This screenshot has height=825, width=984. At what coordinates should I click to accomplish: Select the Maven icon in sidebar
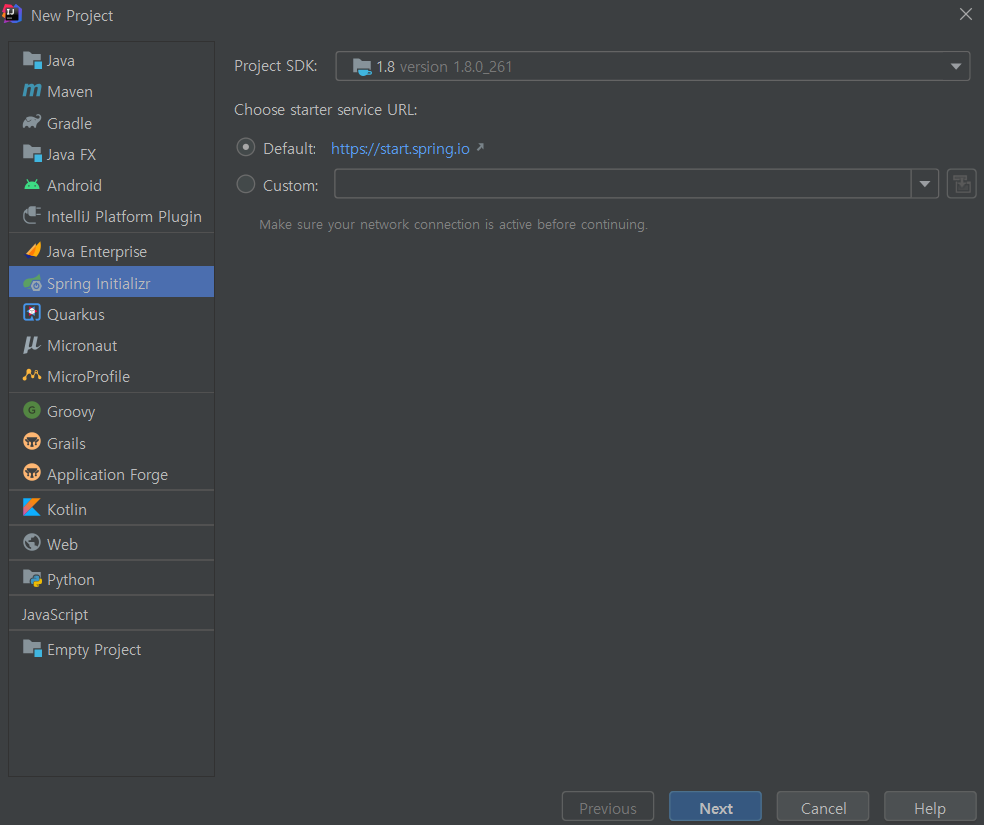click(32, 90)
